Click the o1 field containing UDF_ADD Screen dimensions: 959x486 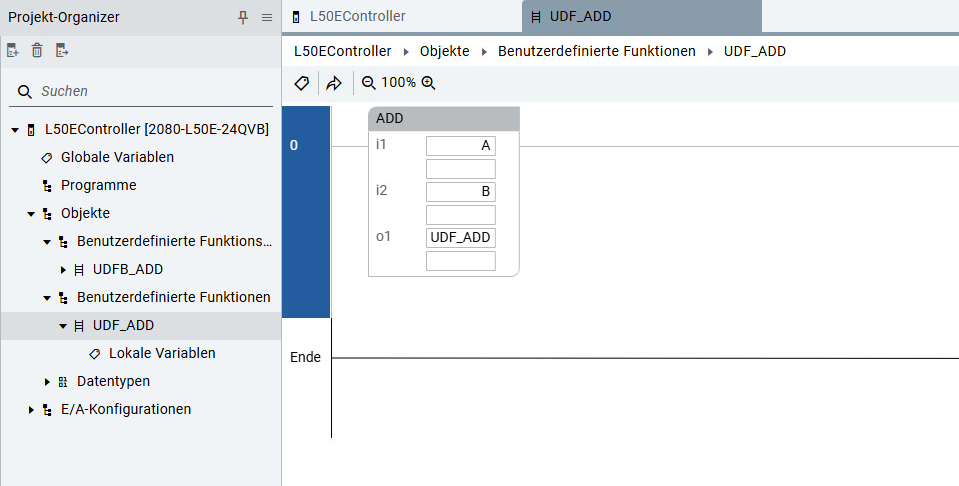(461, 238)
